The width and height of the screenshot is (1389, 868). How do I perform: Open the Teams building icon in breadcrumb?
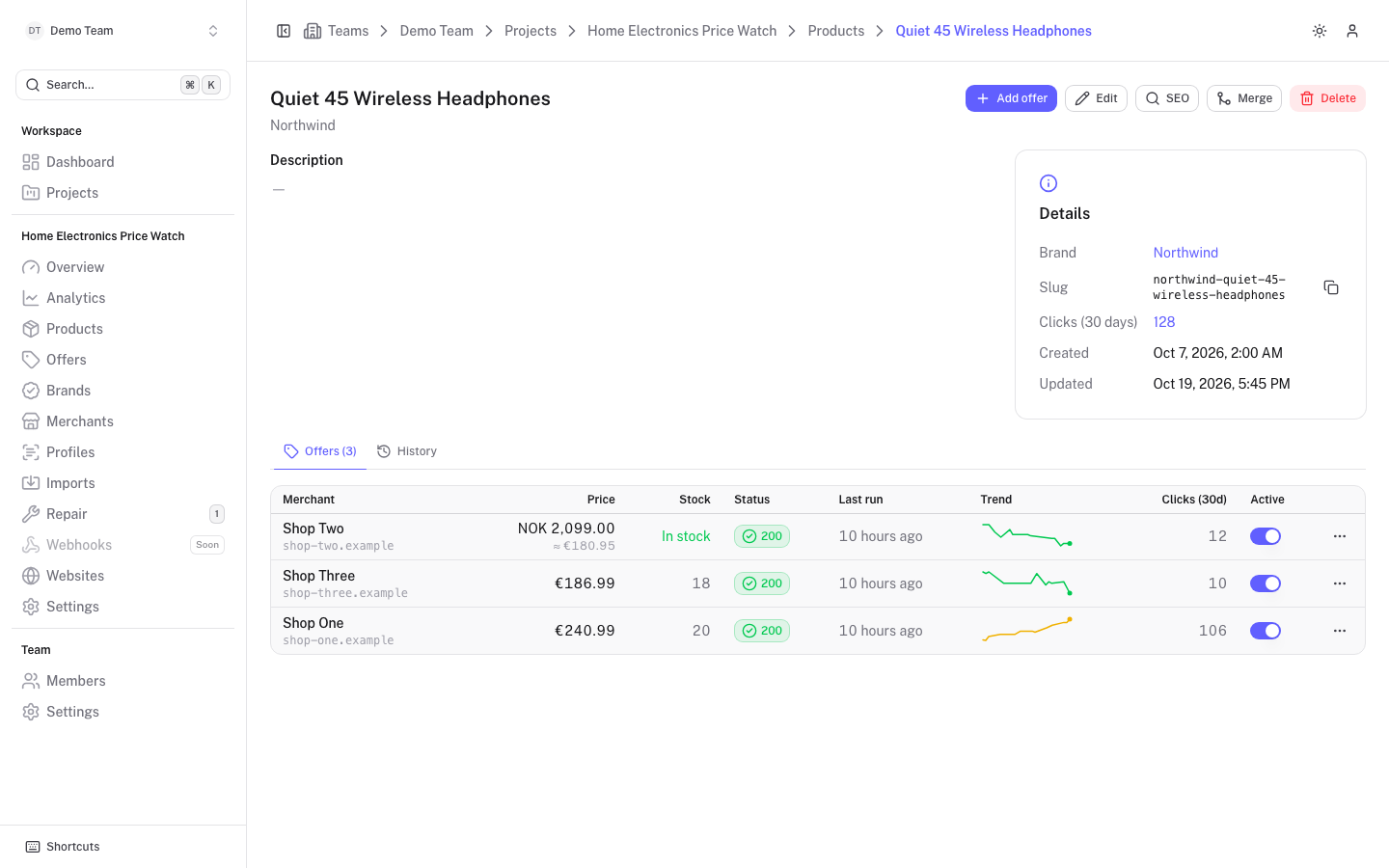(x=313, y=31)
